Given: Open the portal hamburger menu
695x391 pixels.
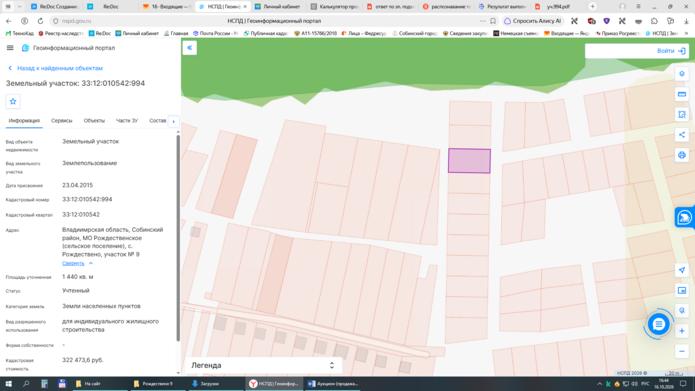Looking at the screenshot, I should (x=10, y=48).
